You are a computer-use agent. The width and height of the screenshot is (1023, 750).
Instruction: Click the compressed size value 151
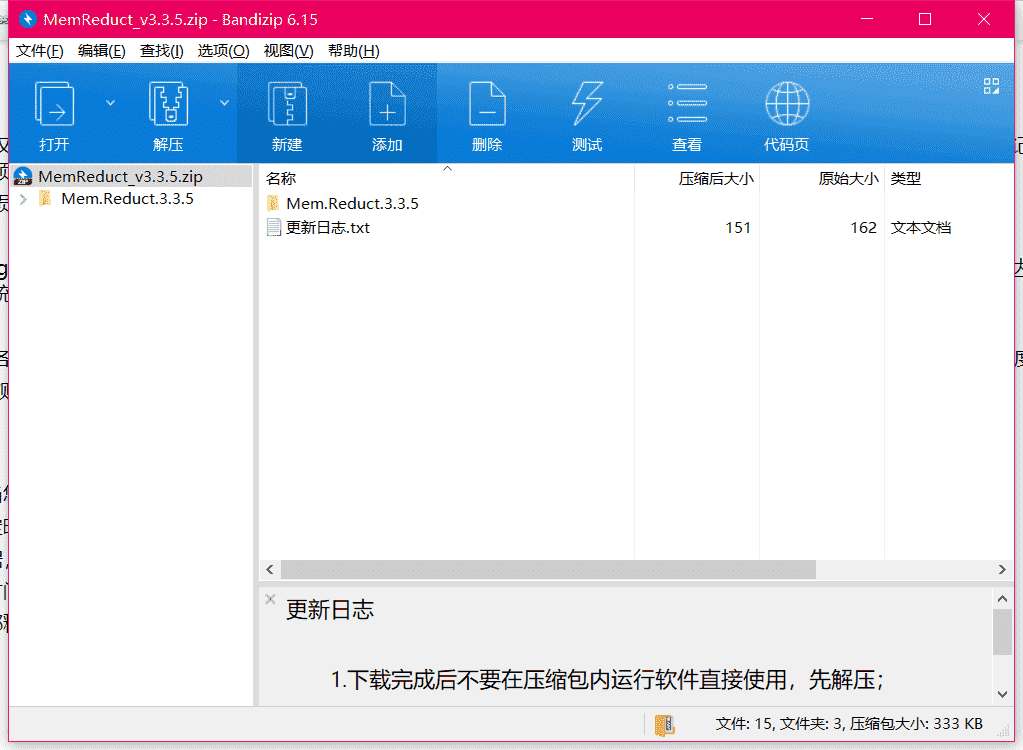click(738, 228)
